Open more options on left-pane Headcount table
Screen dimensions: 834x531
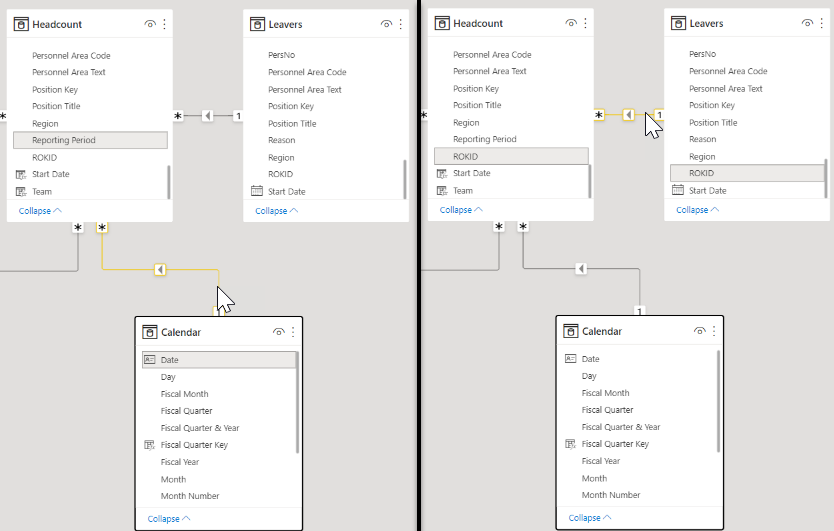coord(164,24)
